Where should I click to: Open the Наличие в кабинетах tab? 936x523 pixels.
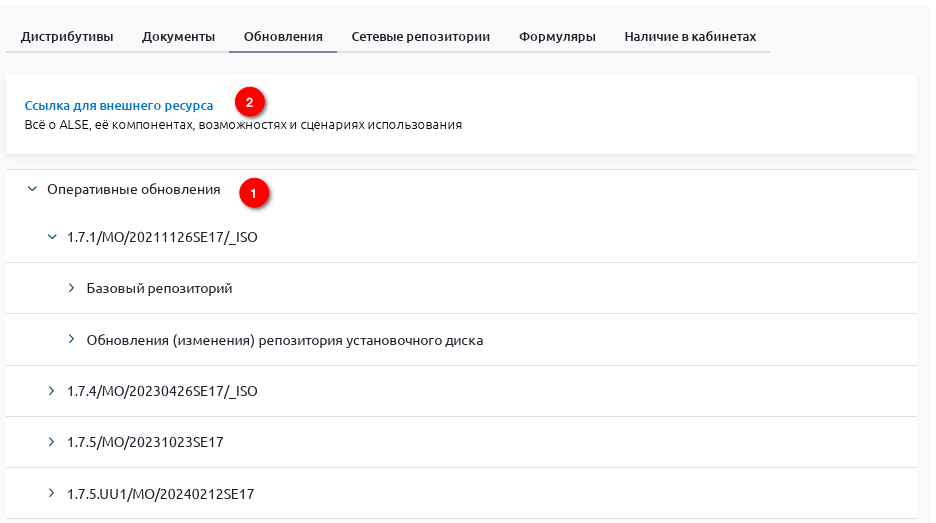[x=690, y=37]
